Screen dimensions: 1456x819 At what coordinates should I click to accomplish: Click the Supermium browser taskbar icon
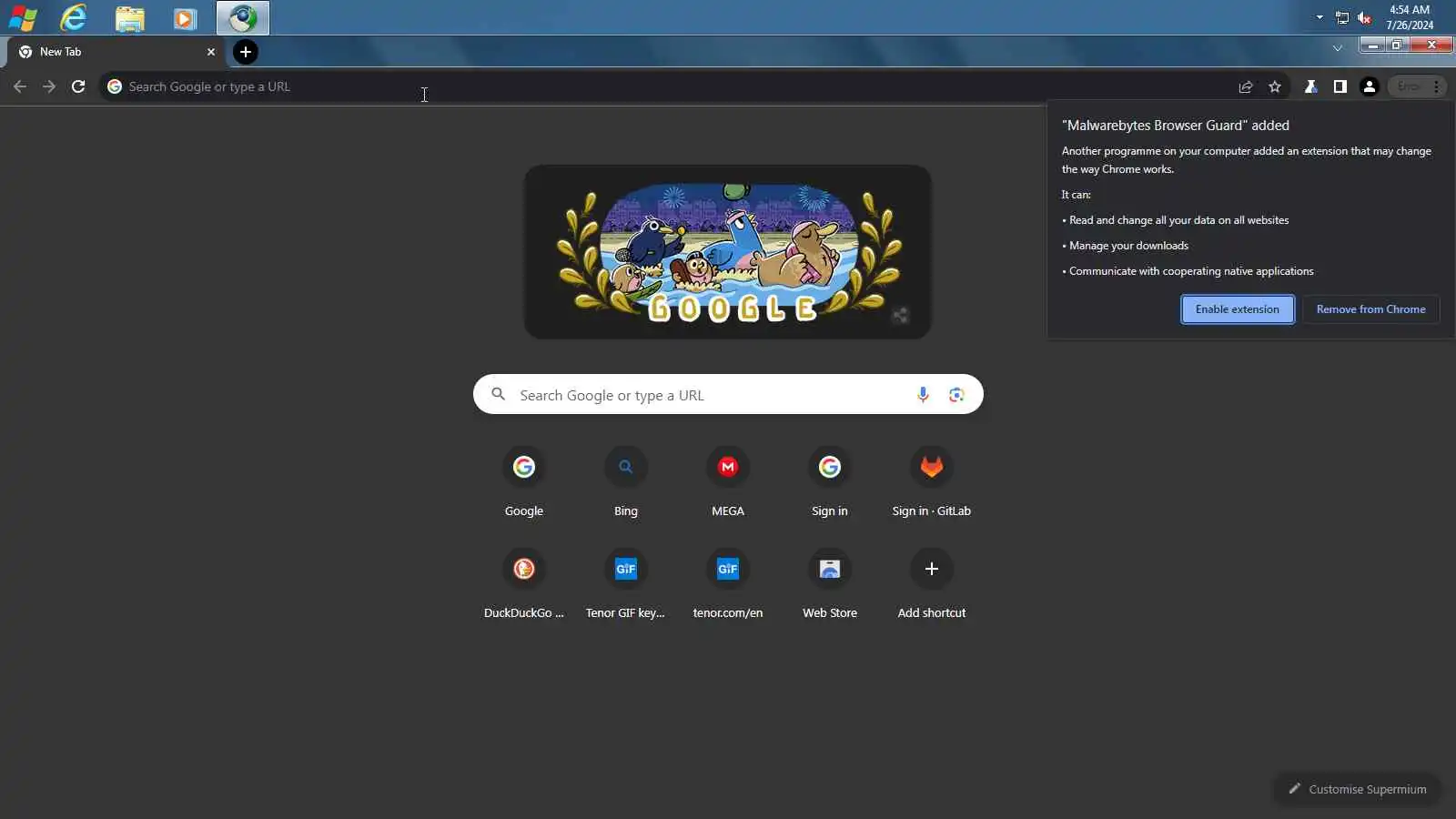click(x=242, y=17)
